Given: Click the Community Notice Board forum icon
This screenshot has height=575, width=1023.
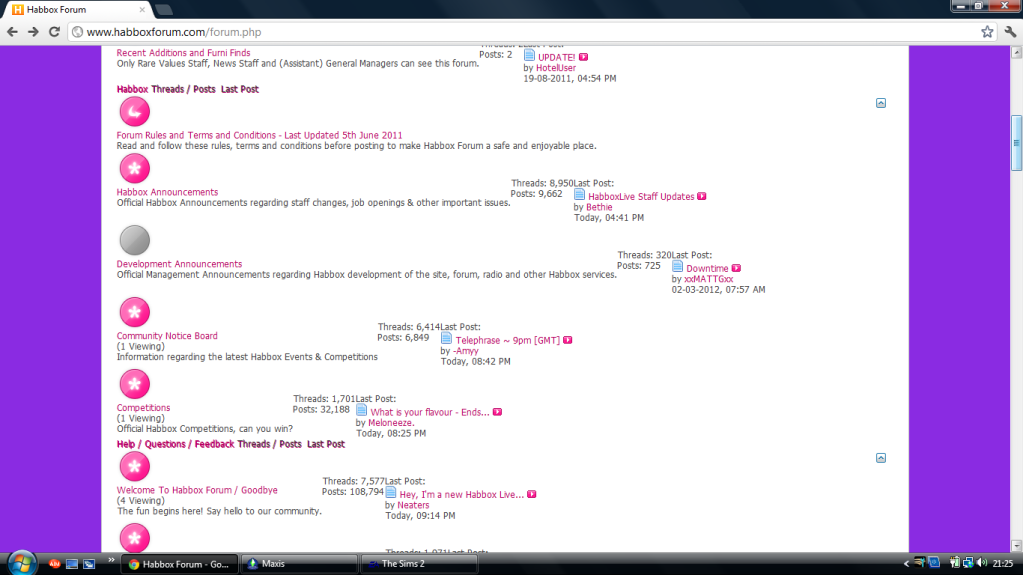Looking at the screenshot, I should (x=134, y=312).
